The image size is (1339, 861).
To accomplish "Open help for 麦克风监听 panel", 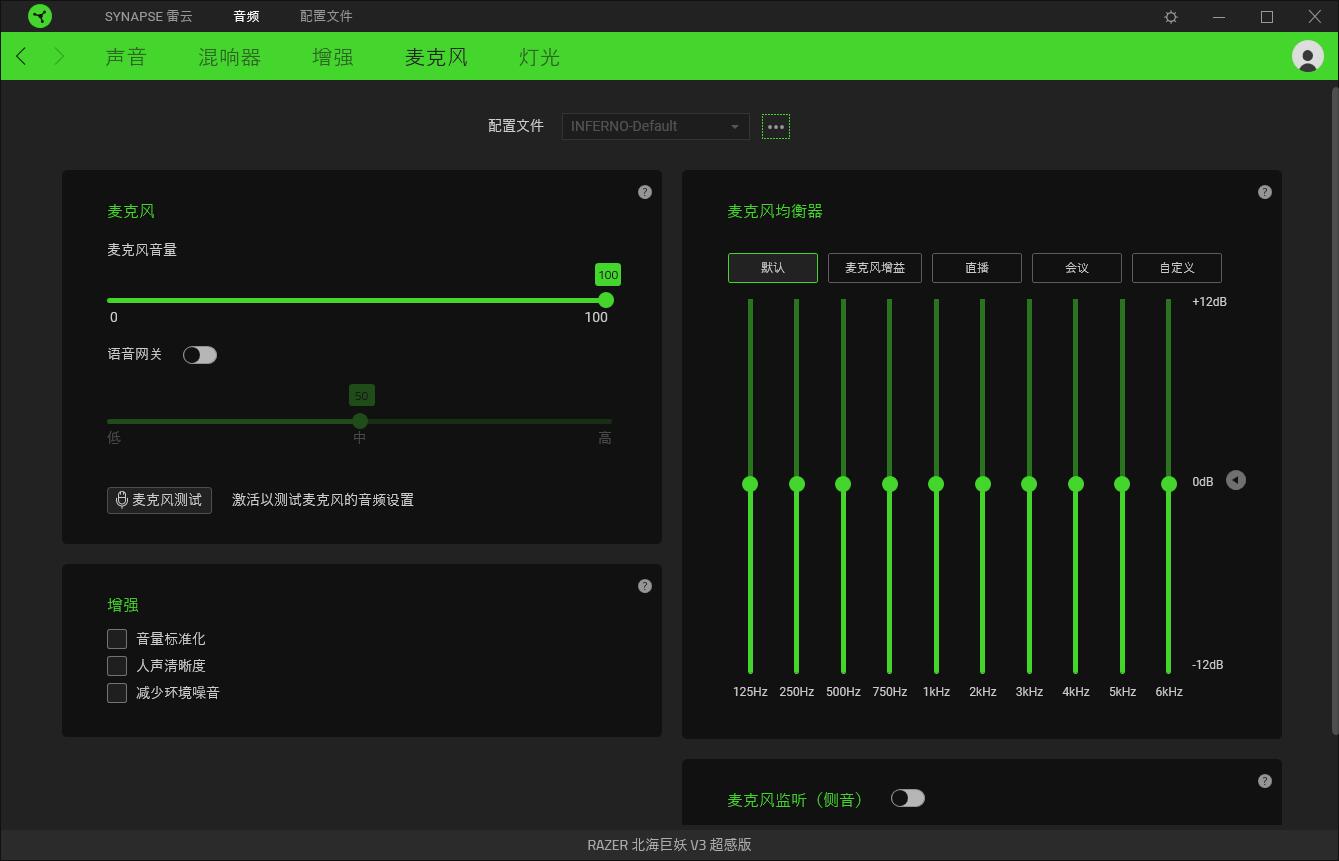I will pos(1265,781).
